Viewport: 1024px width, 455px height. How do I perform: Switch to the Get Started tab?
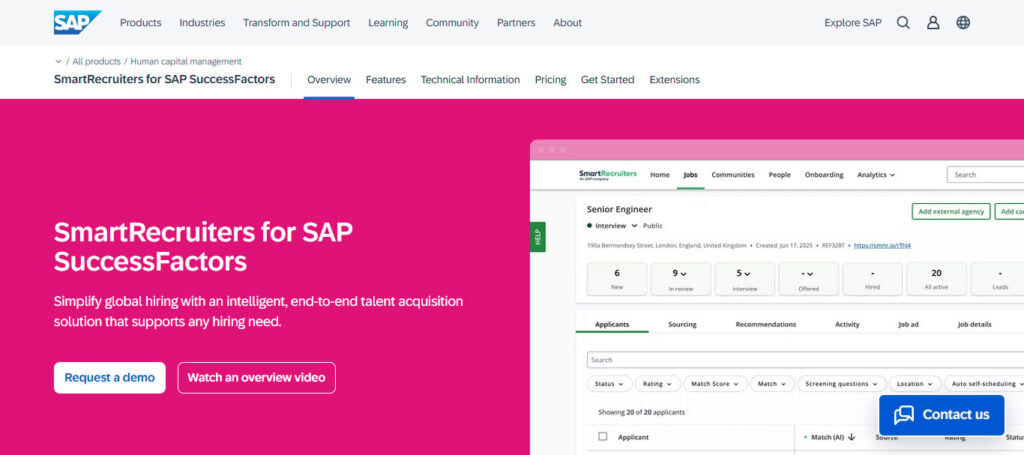tap(607, 80)
